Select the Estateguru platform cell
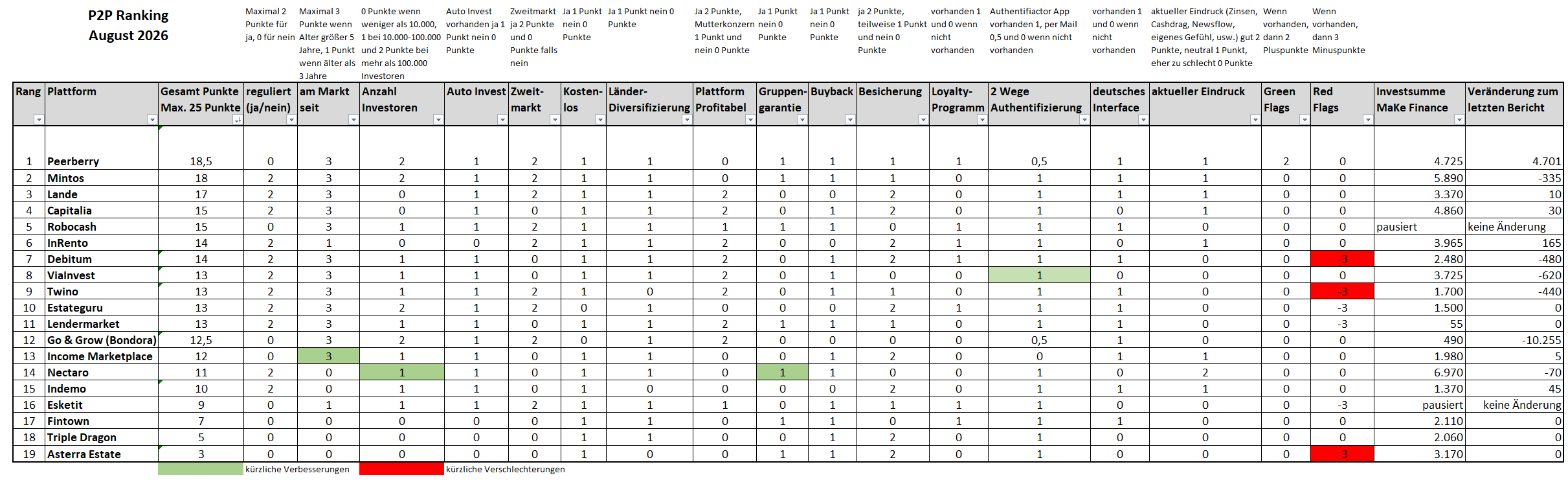The height and width of the screenshot is (482, 1568). click(102, 308)
